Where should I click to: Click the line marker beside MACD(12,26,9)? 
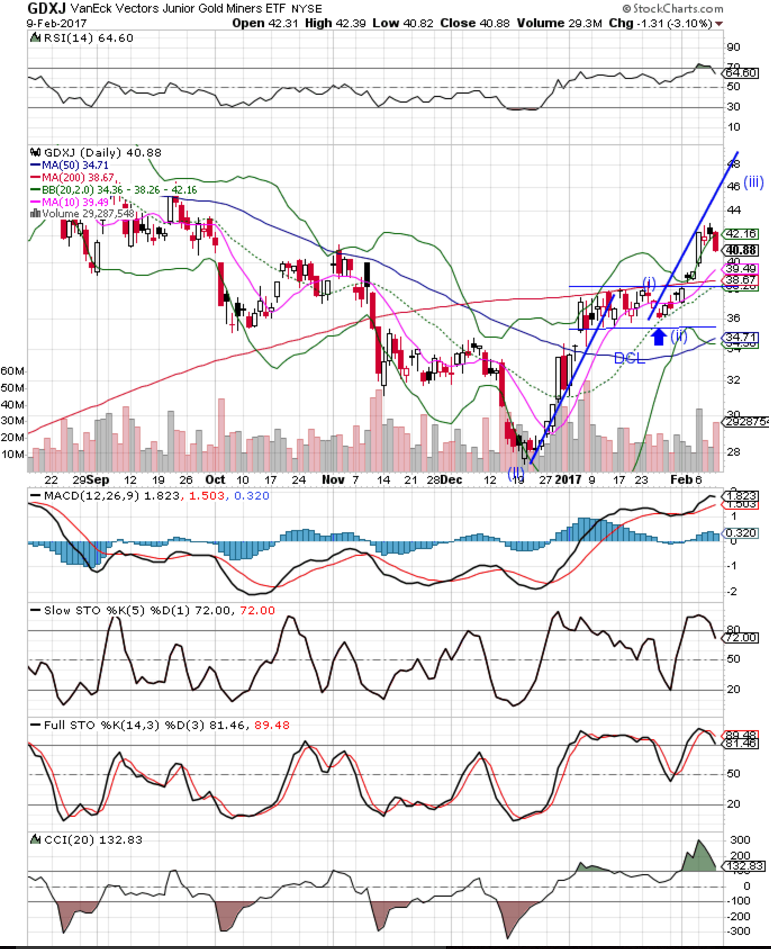click(x=36, y=496)
